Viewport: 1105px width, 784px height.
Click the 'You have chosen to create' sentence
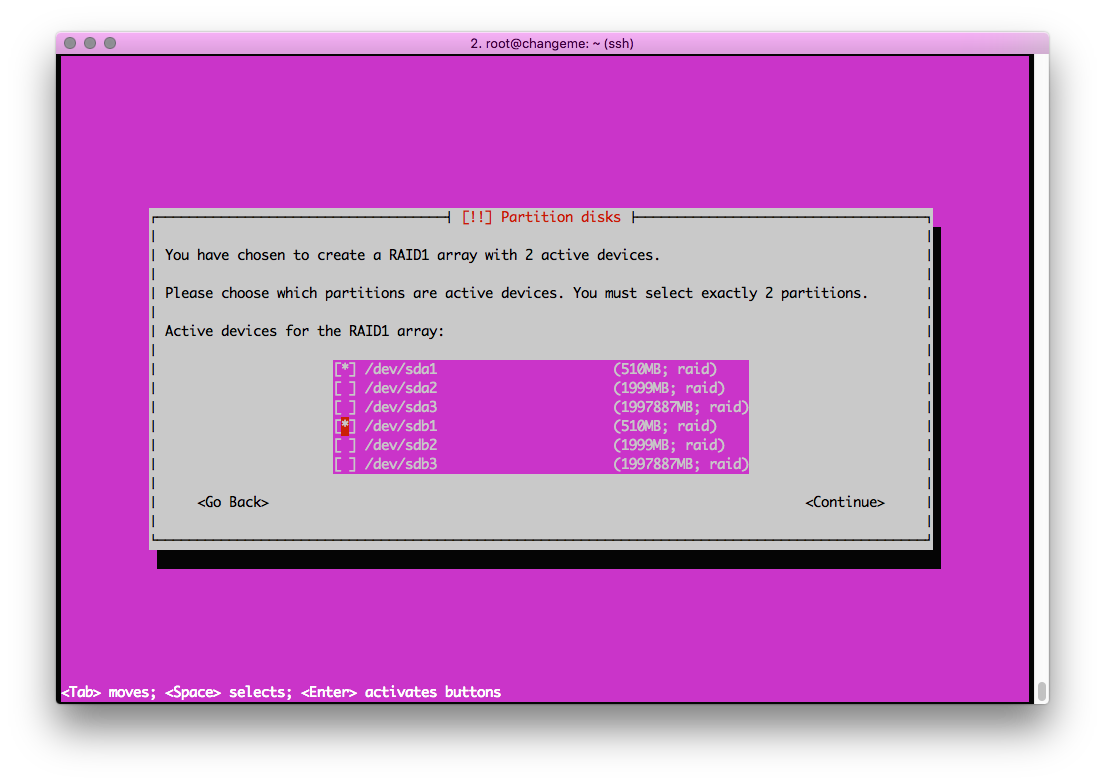412,255
